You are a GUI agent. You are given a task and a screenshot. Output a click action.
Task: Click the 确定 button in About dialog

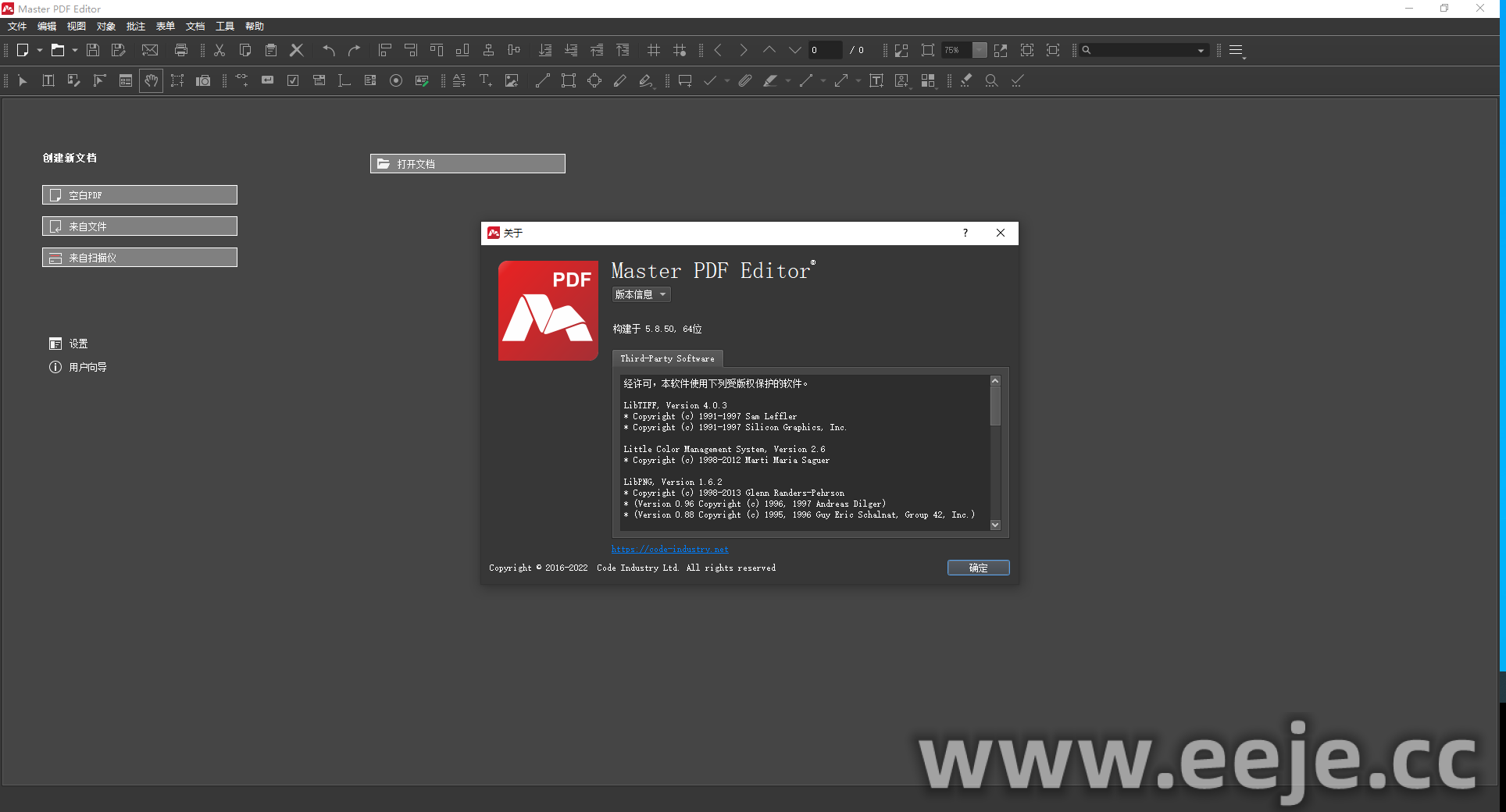[978, 568]
